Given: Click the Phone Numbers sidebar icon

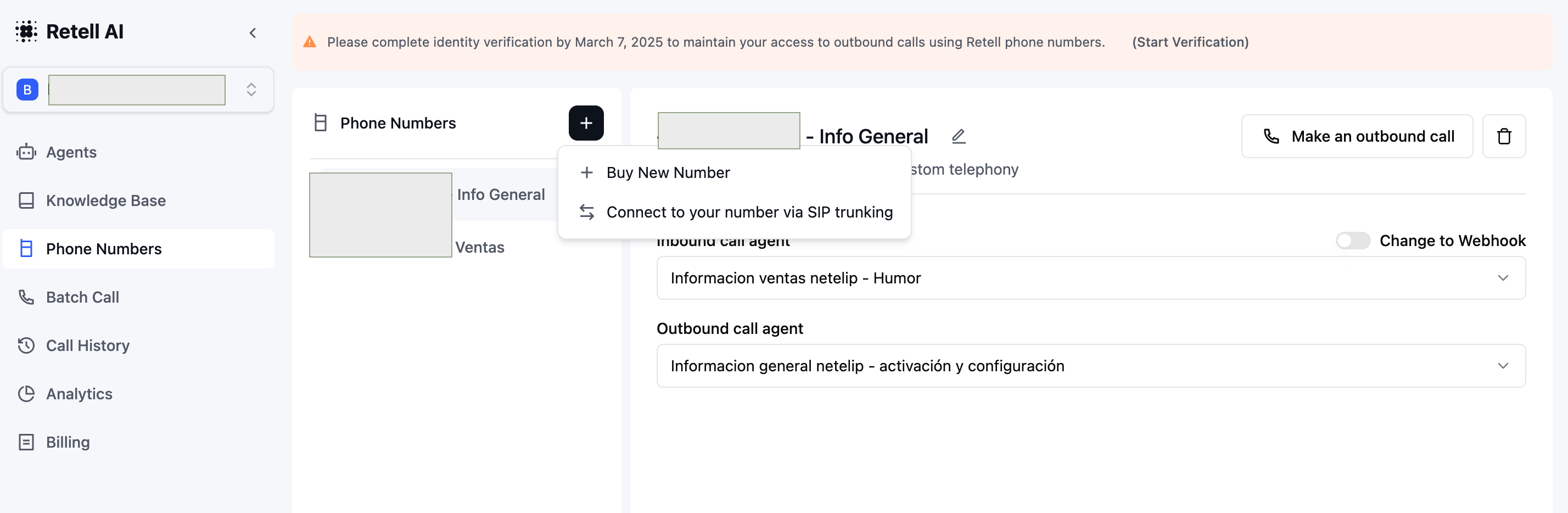Looking at the screenshot, I should 26,249.
